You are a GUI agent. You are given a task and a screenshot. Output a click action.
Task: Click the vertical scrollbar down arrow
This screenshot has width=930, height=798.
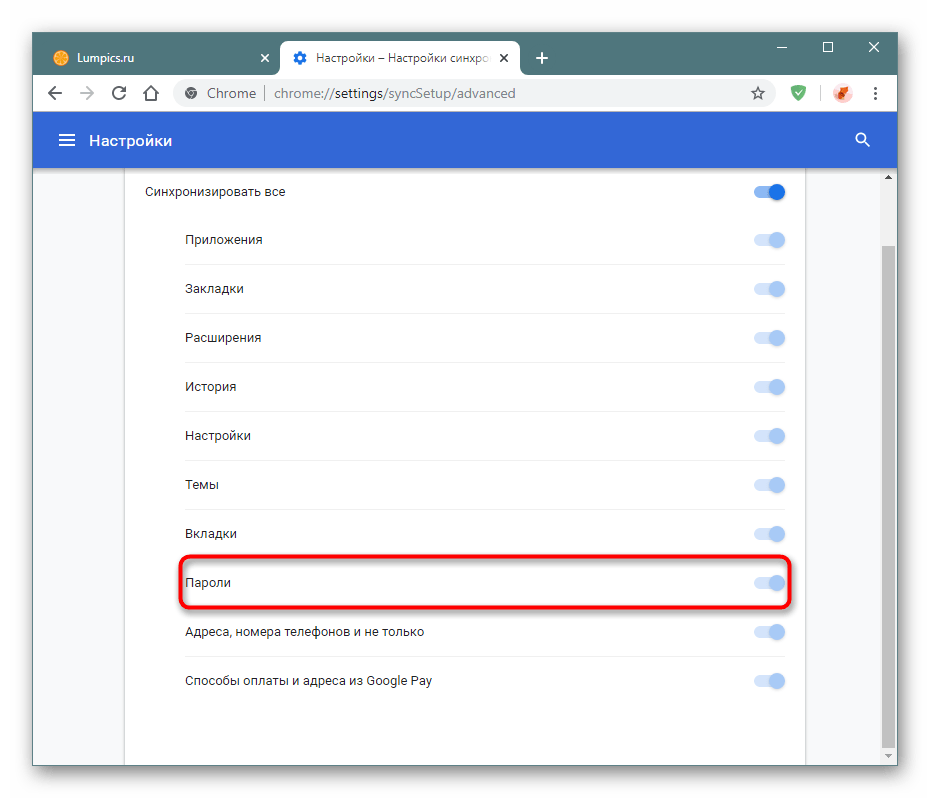coord(889,756)
